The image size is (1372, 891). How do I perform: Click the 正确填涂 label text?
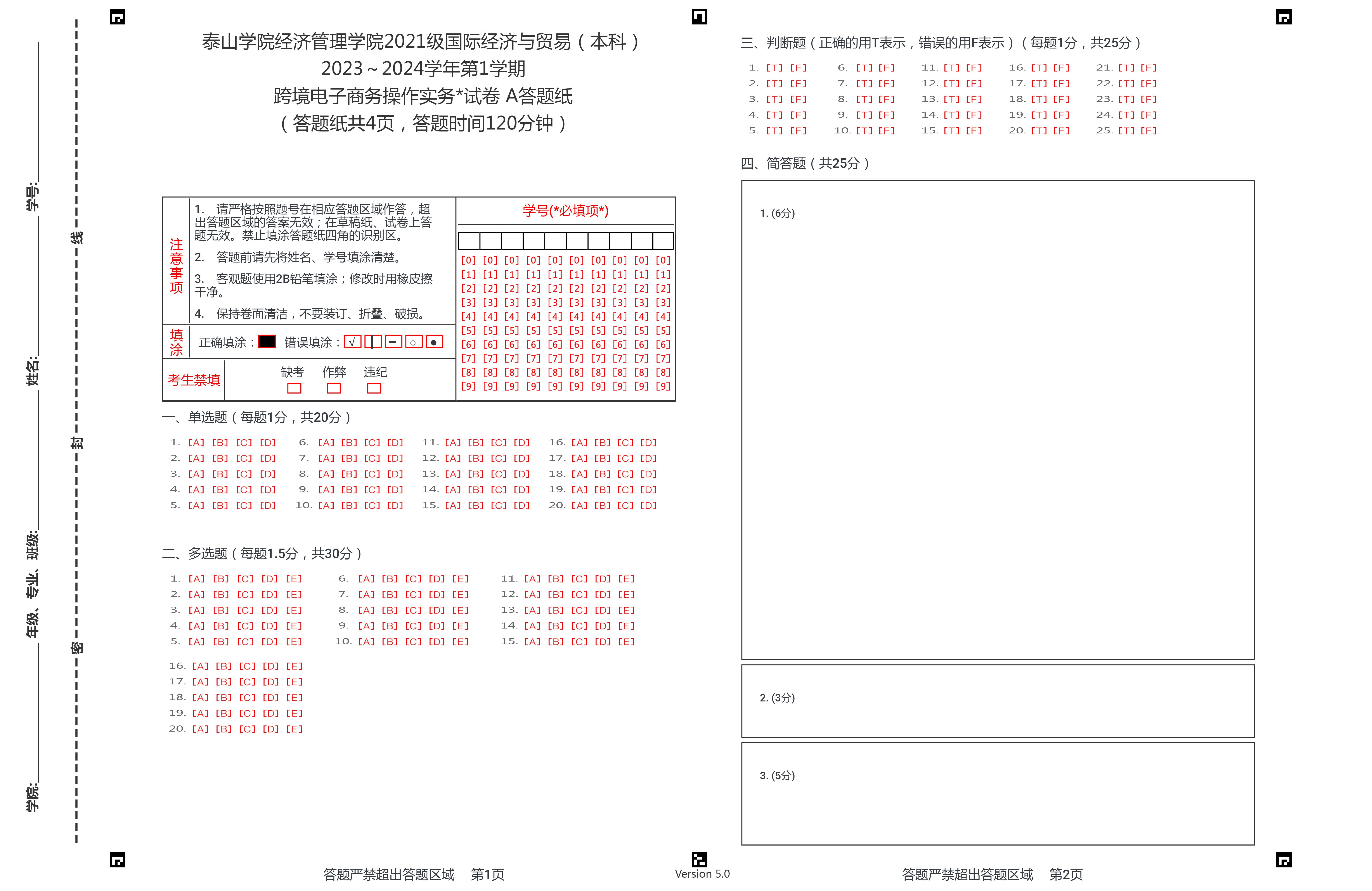click(227, 342)
